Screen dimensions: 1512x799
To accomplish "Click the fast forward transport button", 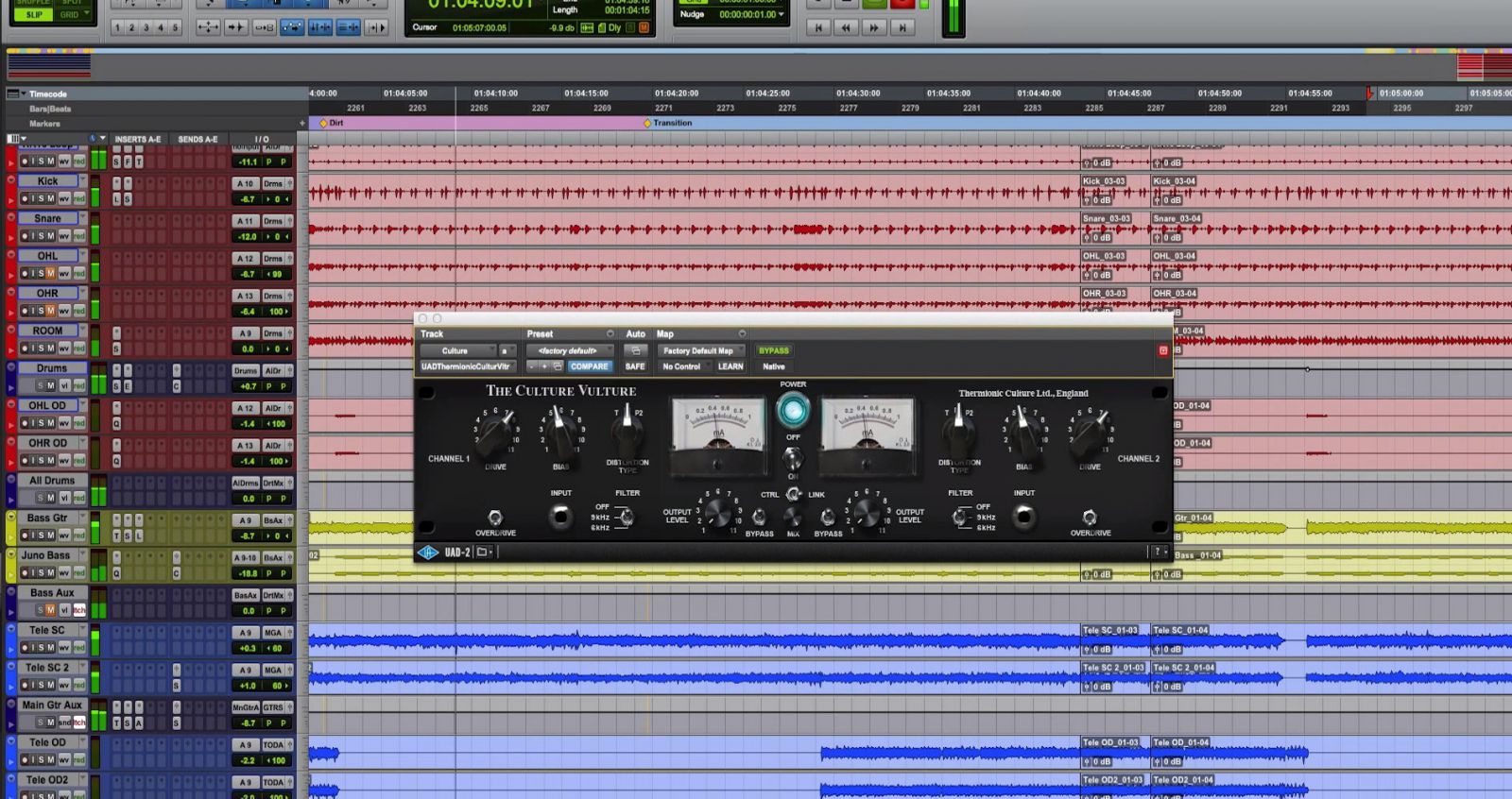I will (874, 27).
